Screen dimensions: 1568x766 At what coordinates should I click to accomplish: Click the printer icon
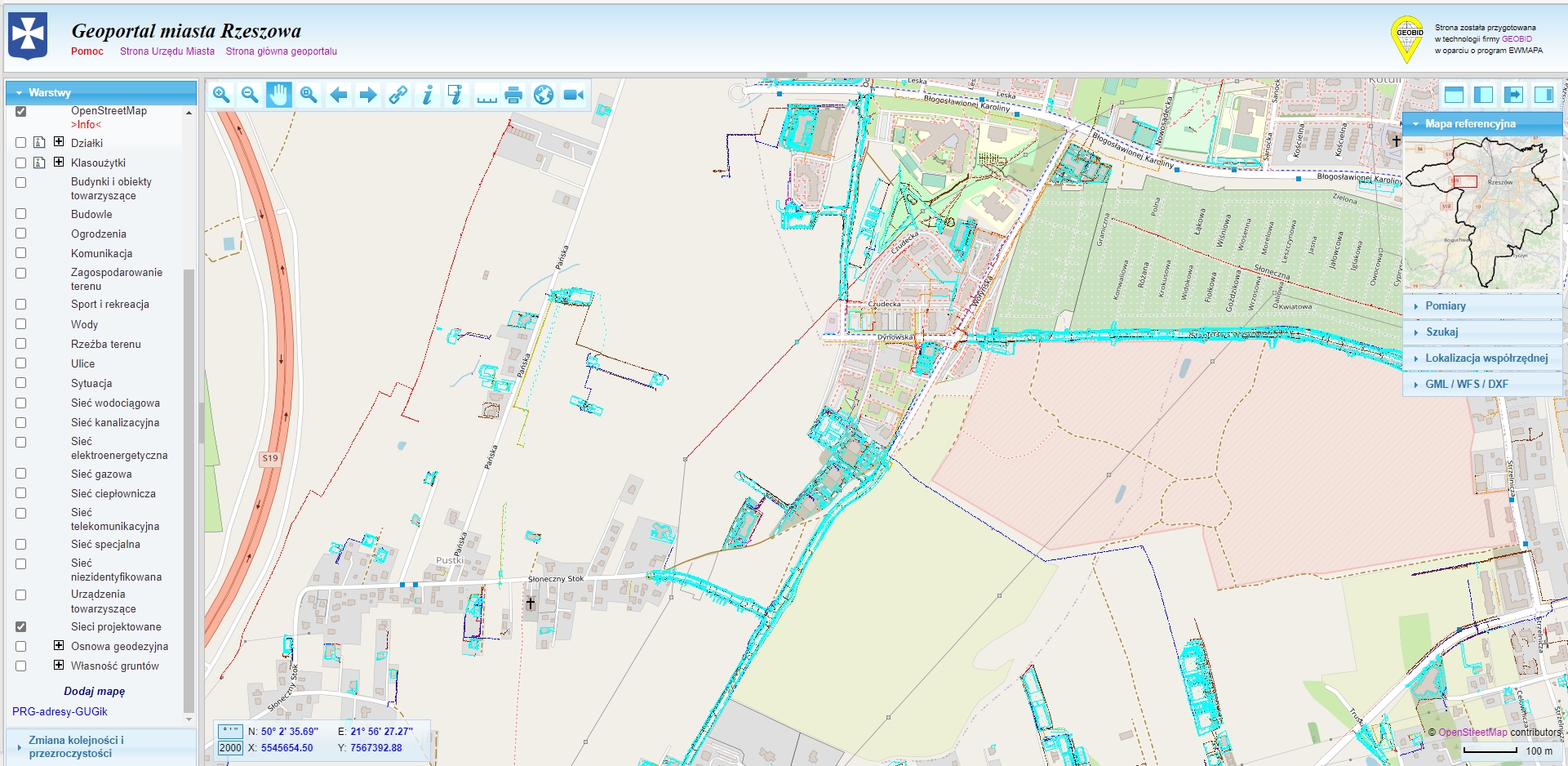pyautogui.click(x=513, y=95)
